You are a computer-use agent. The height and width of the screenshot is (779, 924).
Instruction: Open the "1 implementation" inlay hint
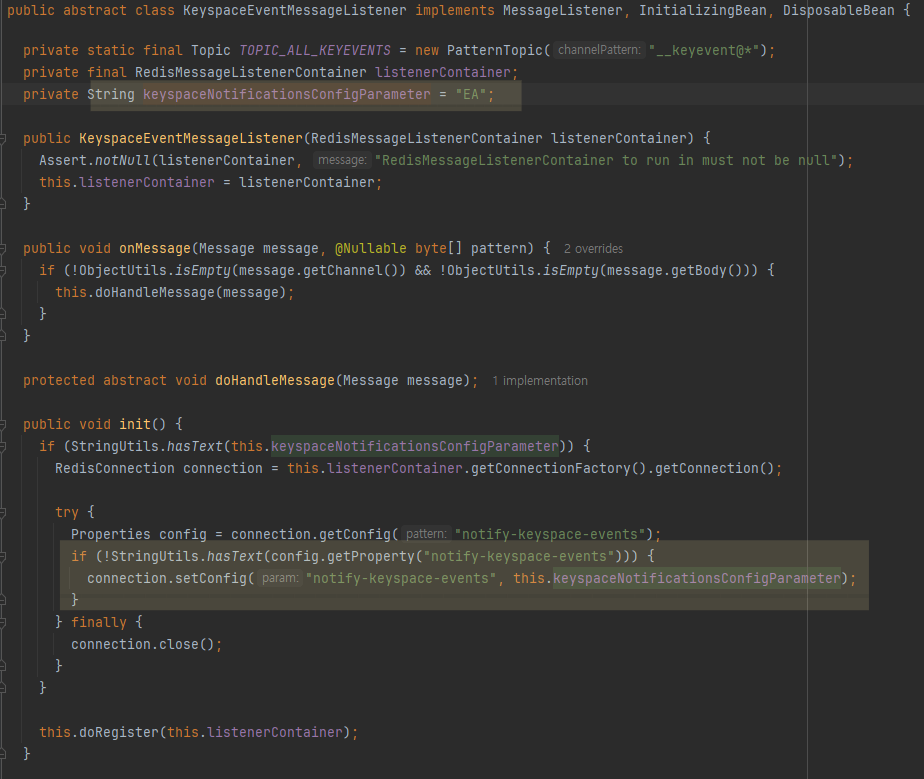(540, 381)
